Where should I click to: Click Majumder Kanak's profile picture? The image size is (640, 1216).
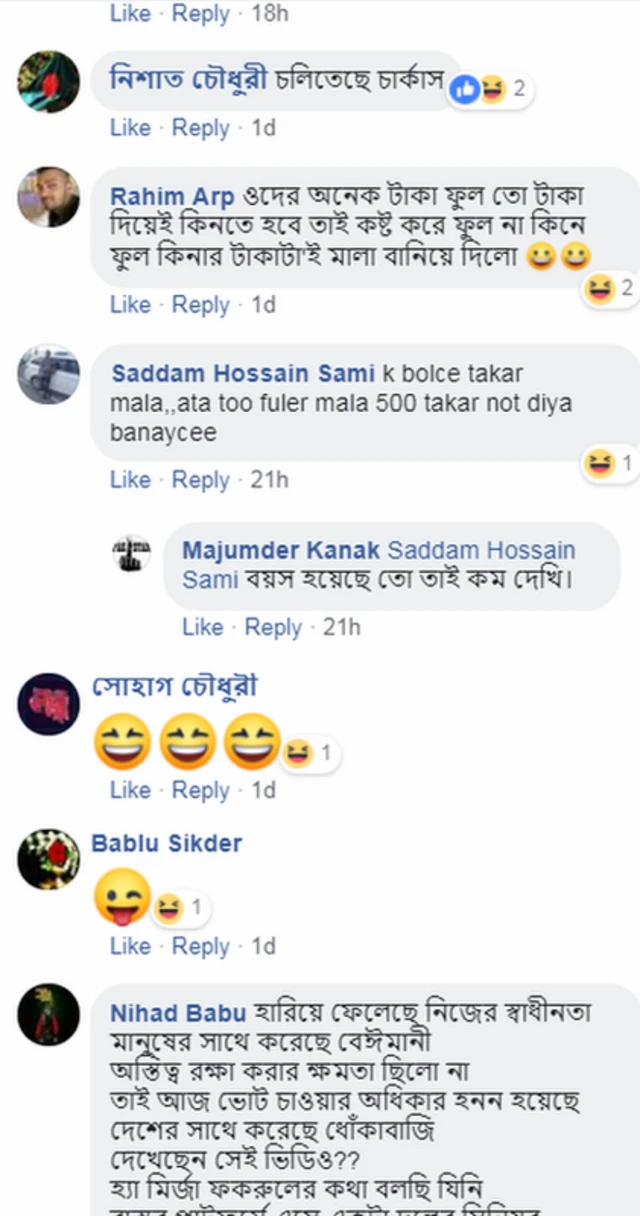click(127, 550)
